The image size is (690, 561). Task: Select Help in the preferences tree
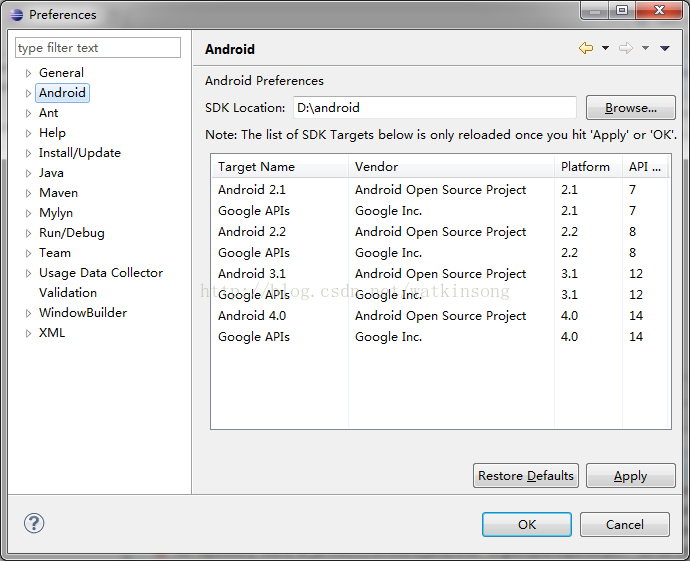pos(52,133)
